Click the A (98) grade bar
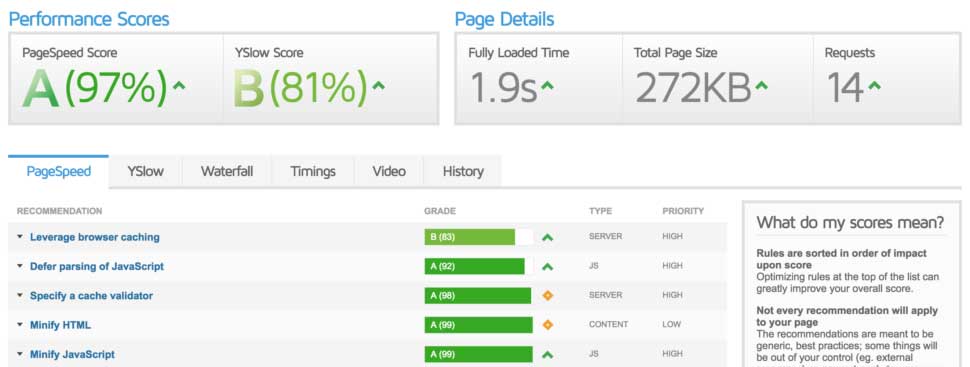Screen dimensions: 970x367 pos(478,296)
